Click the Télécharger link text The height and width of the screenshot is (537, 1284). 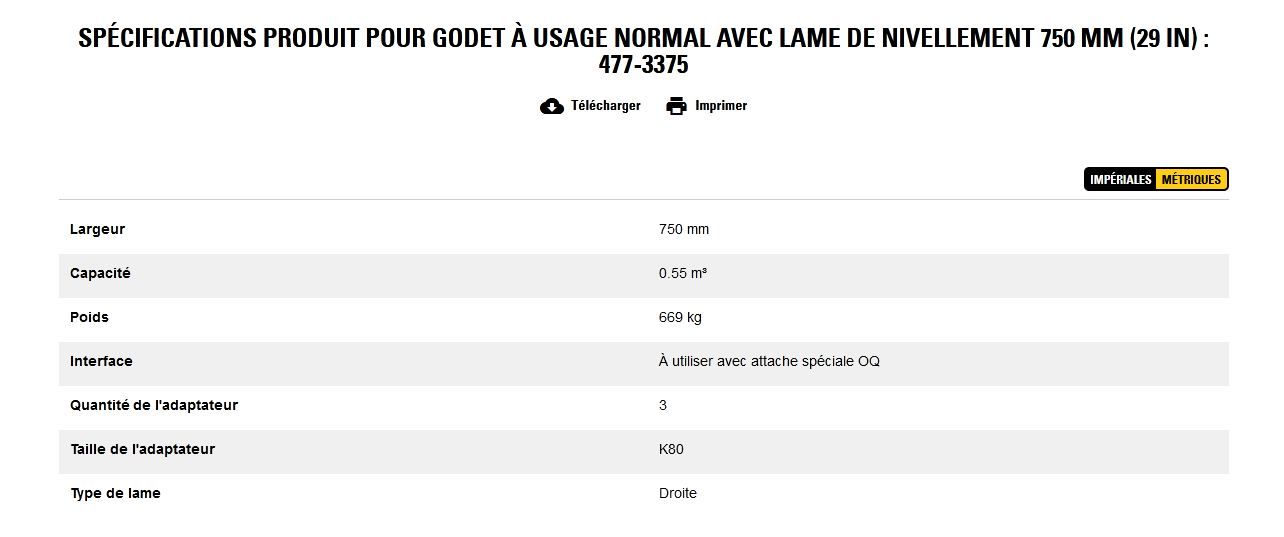click(x=605, y=106)
